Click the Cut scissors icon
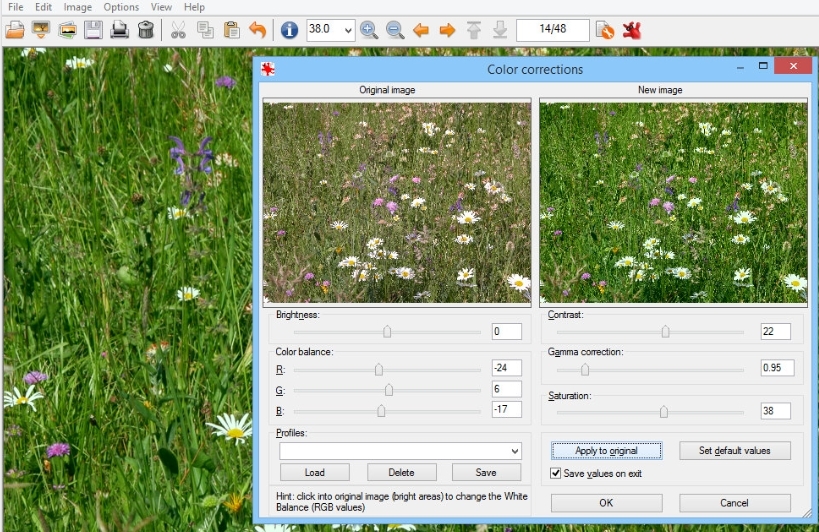This screenshot has height=532, width=819. pos(178,30)
